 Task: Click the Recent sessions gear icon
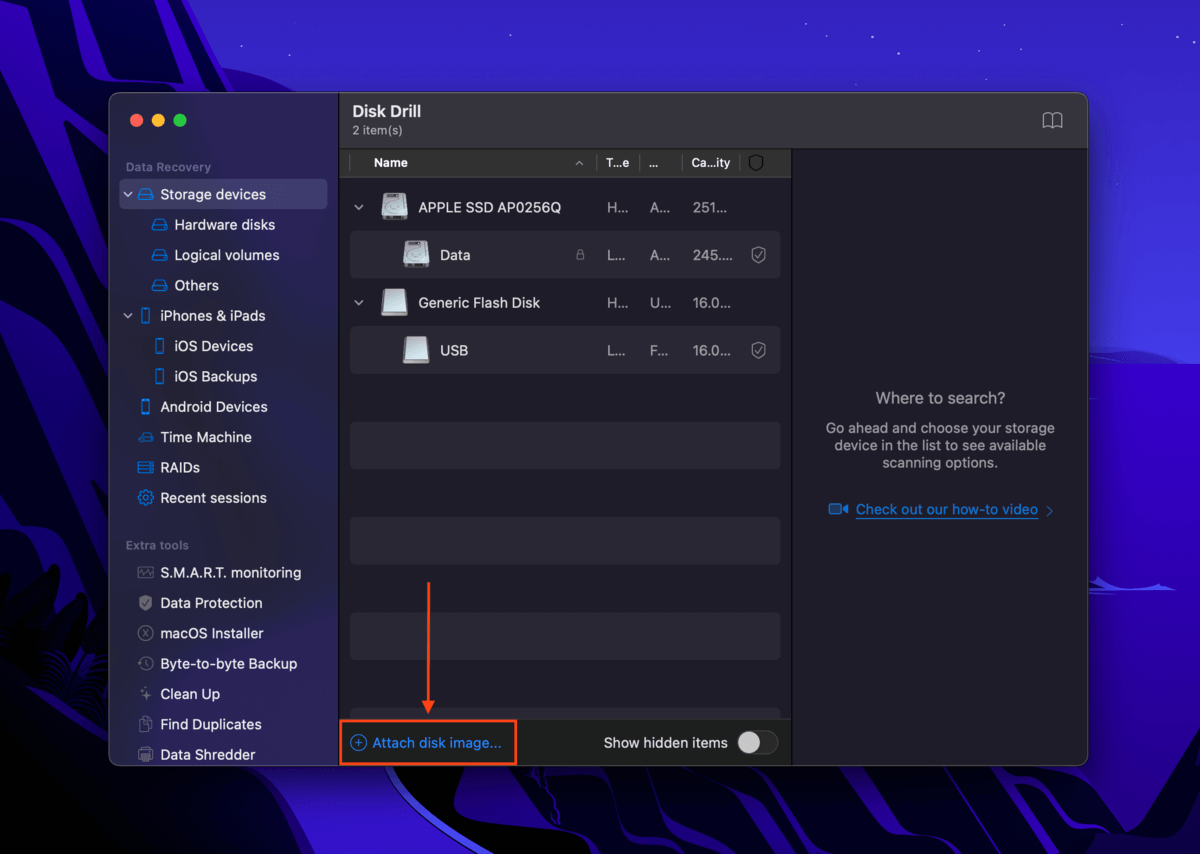click(x=145, y=498)
